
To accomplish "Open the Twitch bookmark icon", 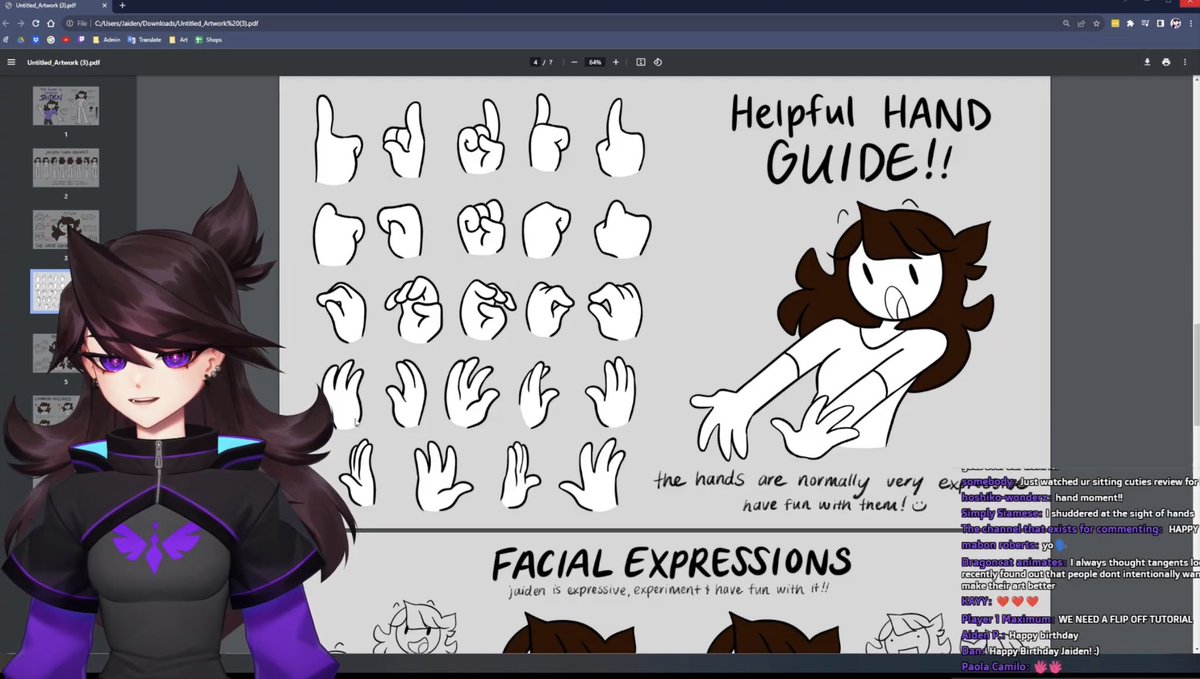I will (81, 40).
